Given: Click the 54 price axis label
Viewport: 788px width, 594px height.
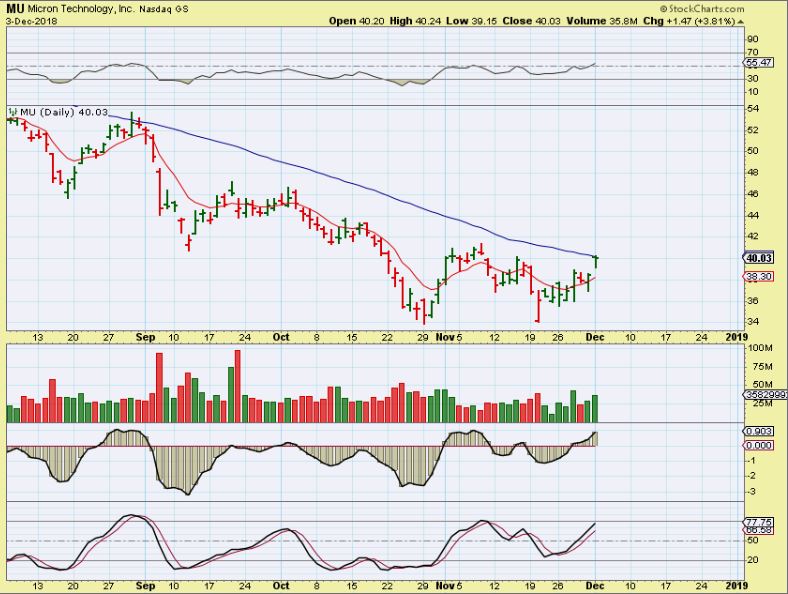Looking at the screenshot, I should click(x=753, y=109).
